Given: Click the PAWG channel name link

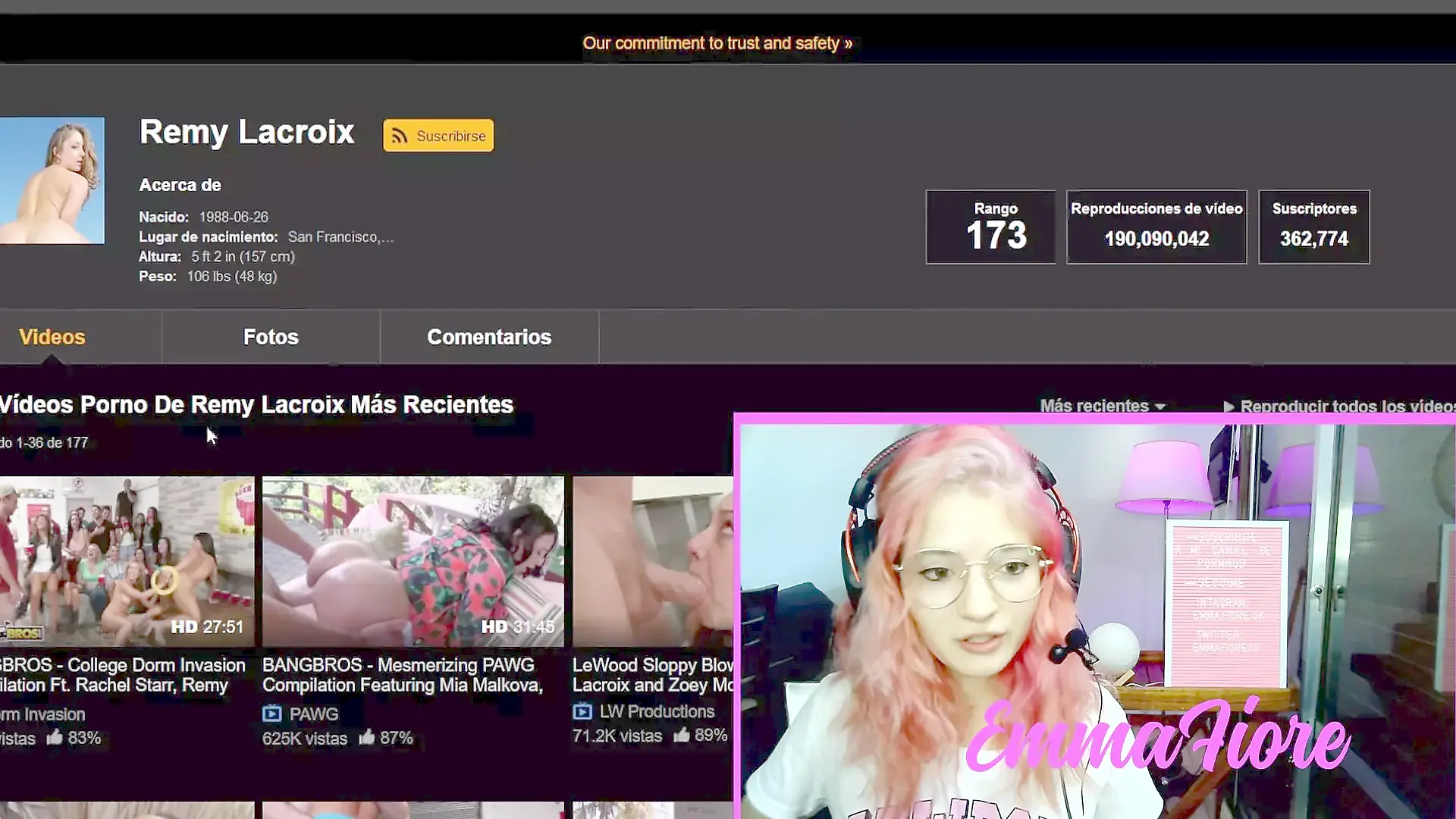Looking at the screenshot, I should pos(314,714).
